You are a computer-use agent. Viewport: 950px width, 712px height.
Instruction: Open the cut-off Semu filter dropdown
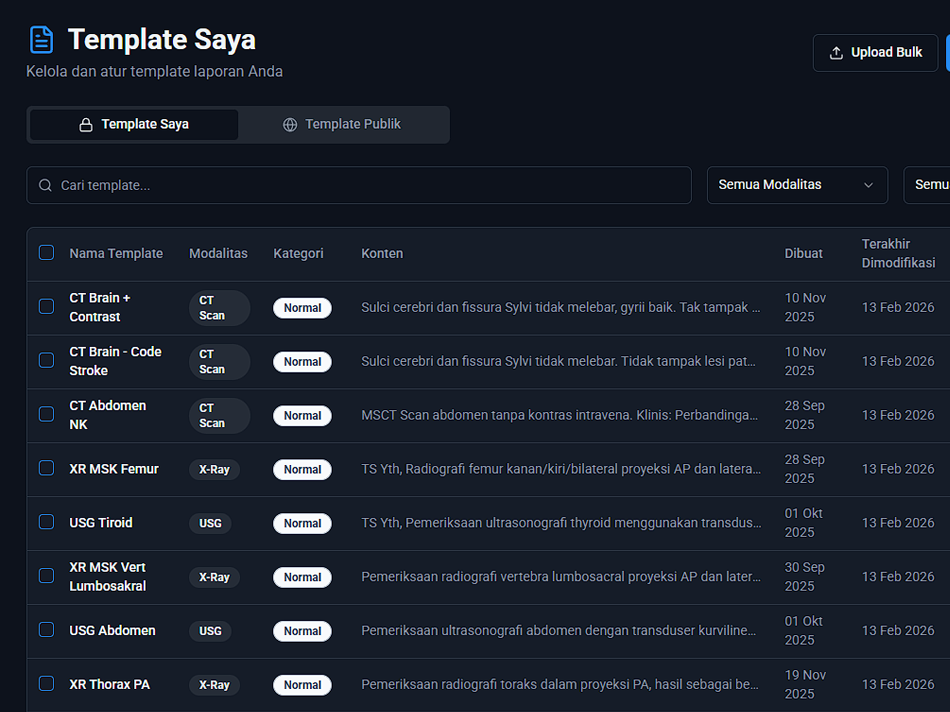[927, 185]
